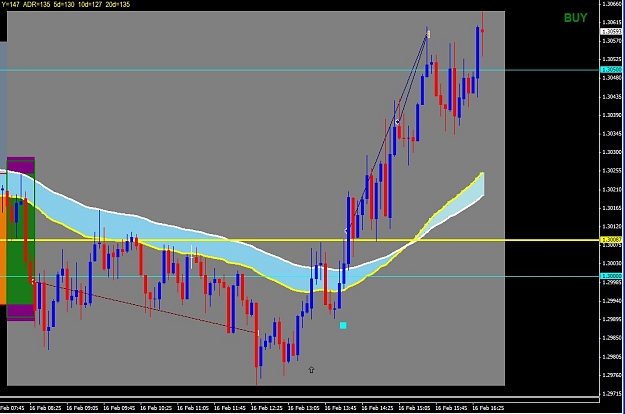Click the cyan 1.30000 price level tag
The height and width of the screenshot is (414, 625).
[611, 276]
